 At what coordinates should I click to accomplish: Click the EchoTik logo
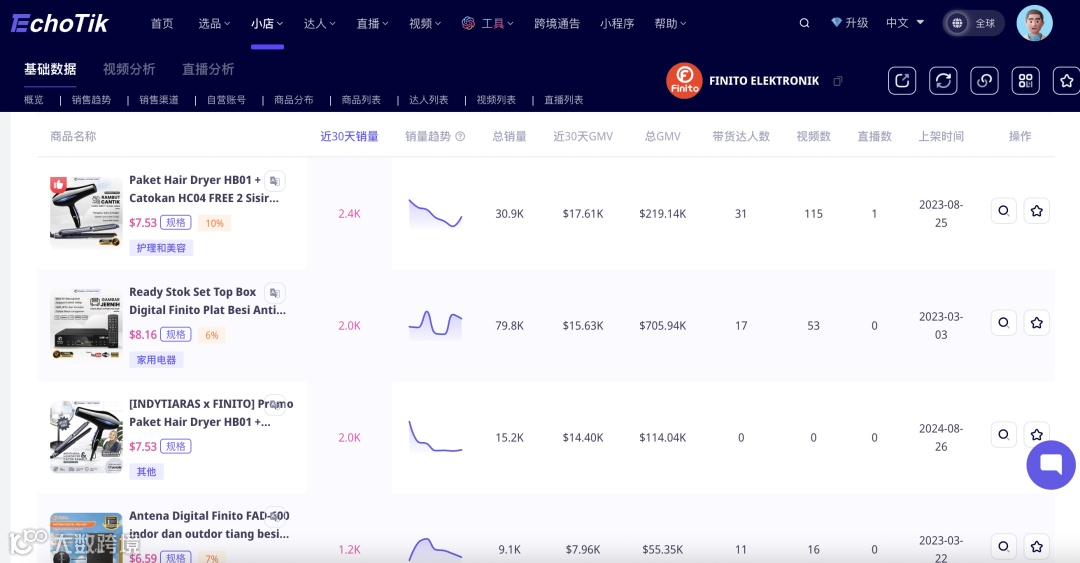(x=60, y=23)
